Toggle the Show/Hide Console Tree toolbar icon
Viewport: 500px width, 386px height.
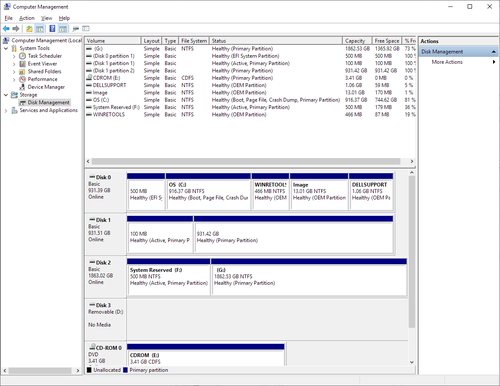40,29
